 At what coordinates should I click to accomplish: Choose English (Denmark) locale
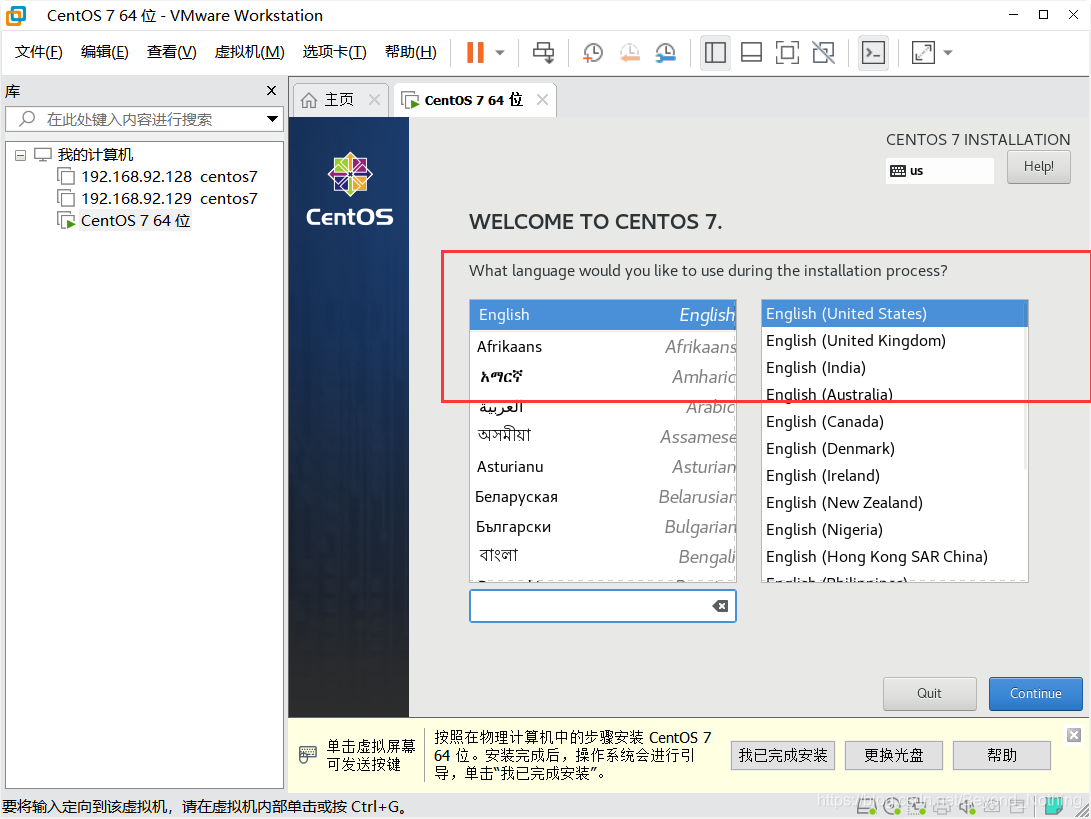[x=893, y=449]
